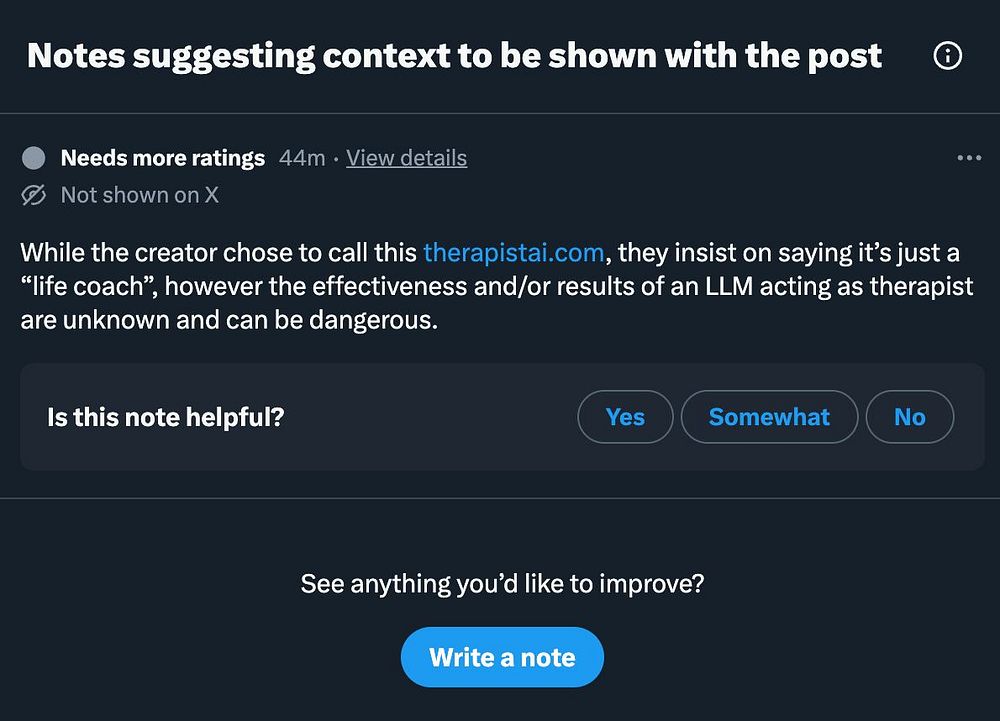
Task: Click the Is this note helpful? label
Action: (166, 417)
